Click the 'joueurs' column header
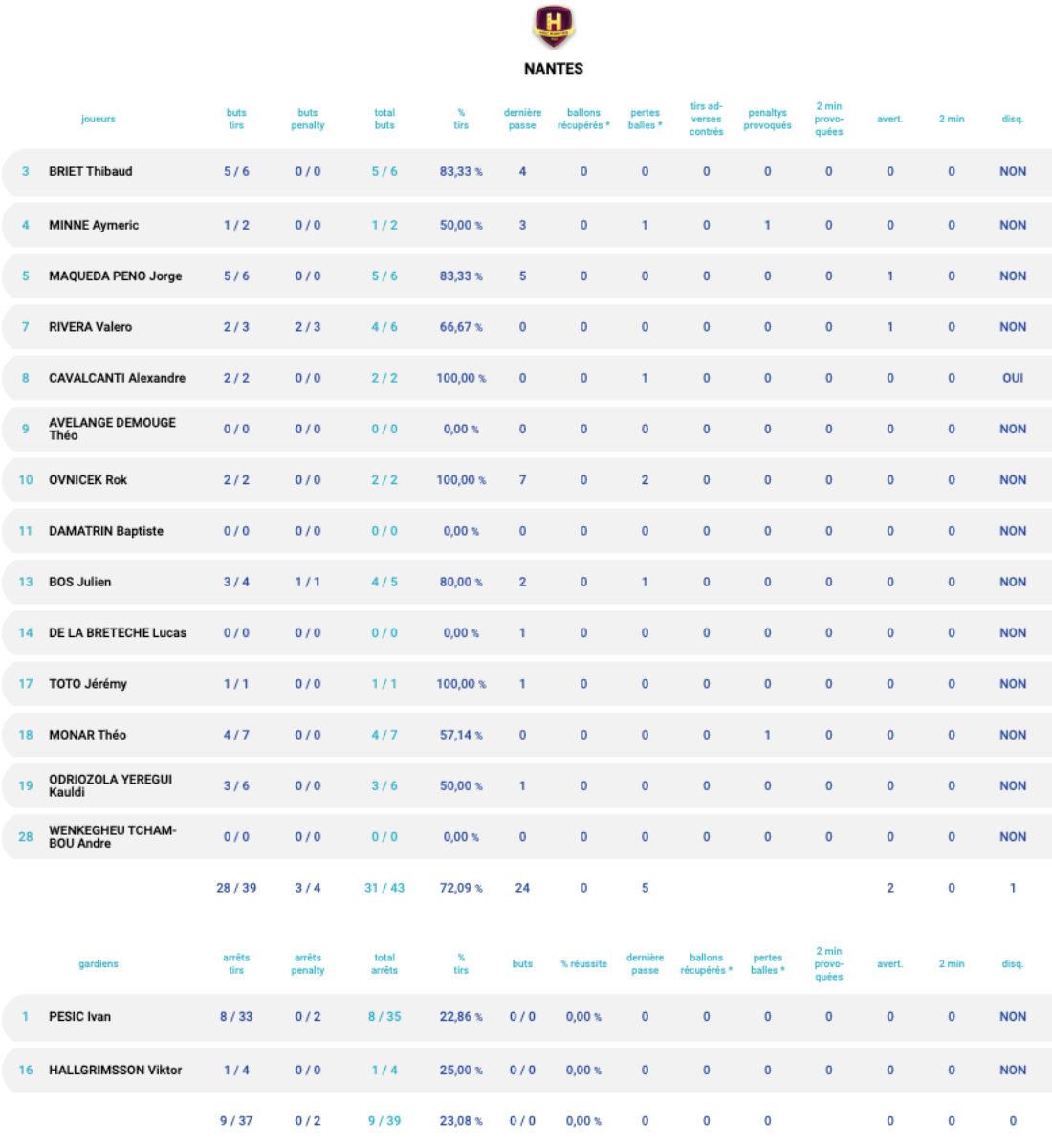 (98, 120)
